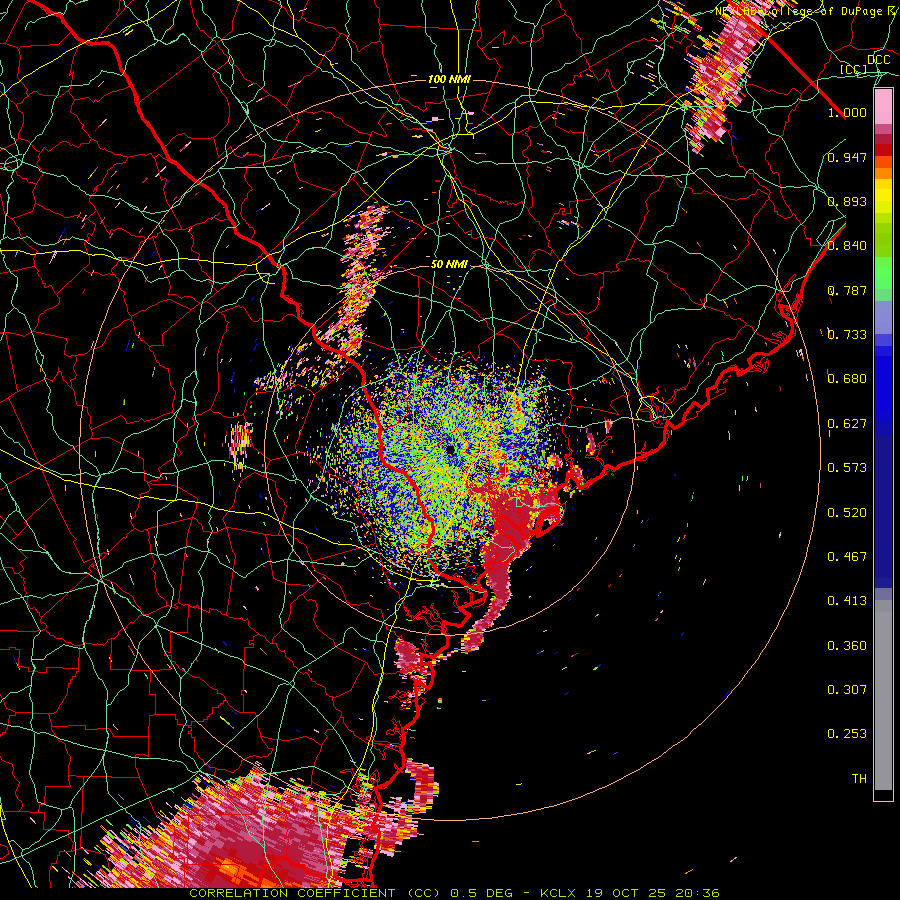Click the 1.000 color scale value
900x900 pixels.
click(x=847, y=112)
